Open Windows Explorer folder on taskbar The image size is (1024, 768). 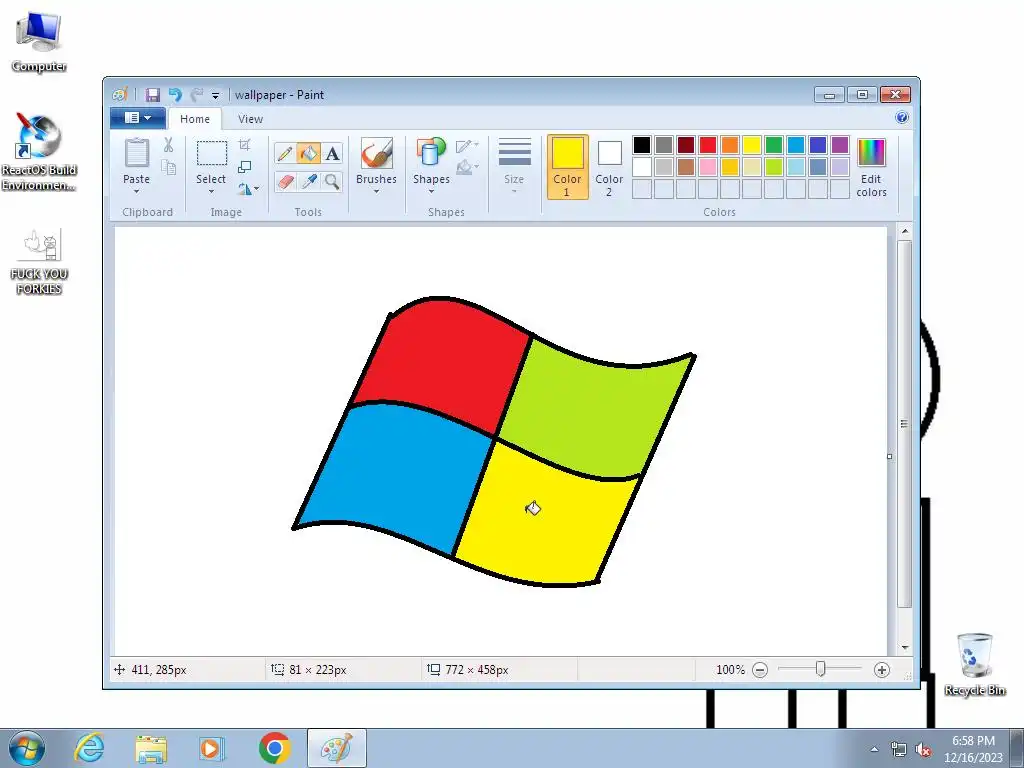point(151,748)
